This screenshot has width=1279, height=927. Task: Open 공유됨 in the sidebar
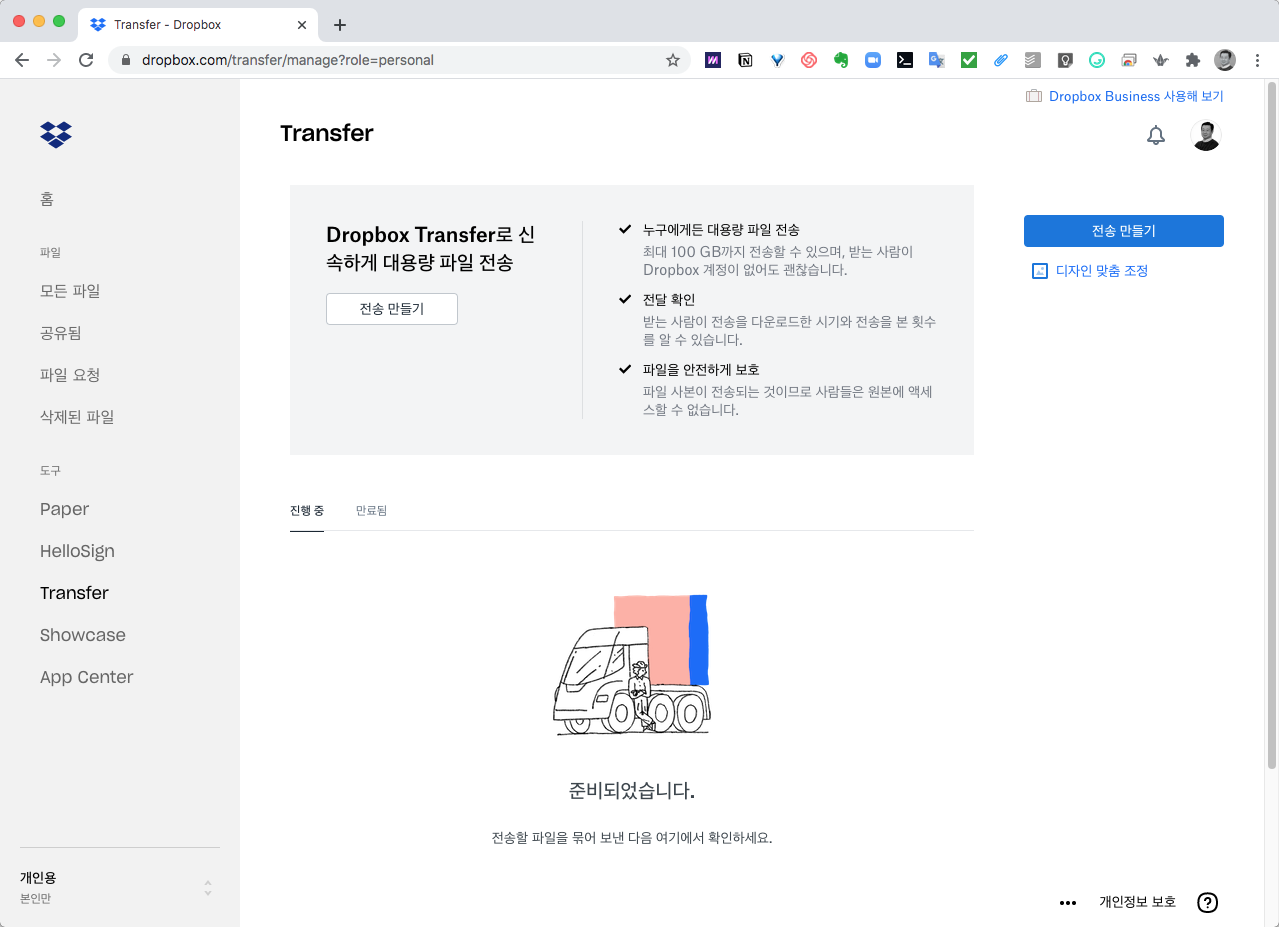(x=61, y=333)
